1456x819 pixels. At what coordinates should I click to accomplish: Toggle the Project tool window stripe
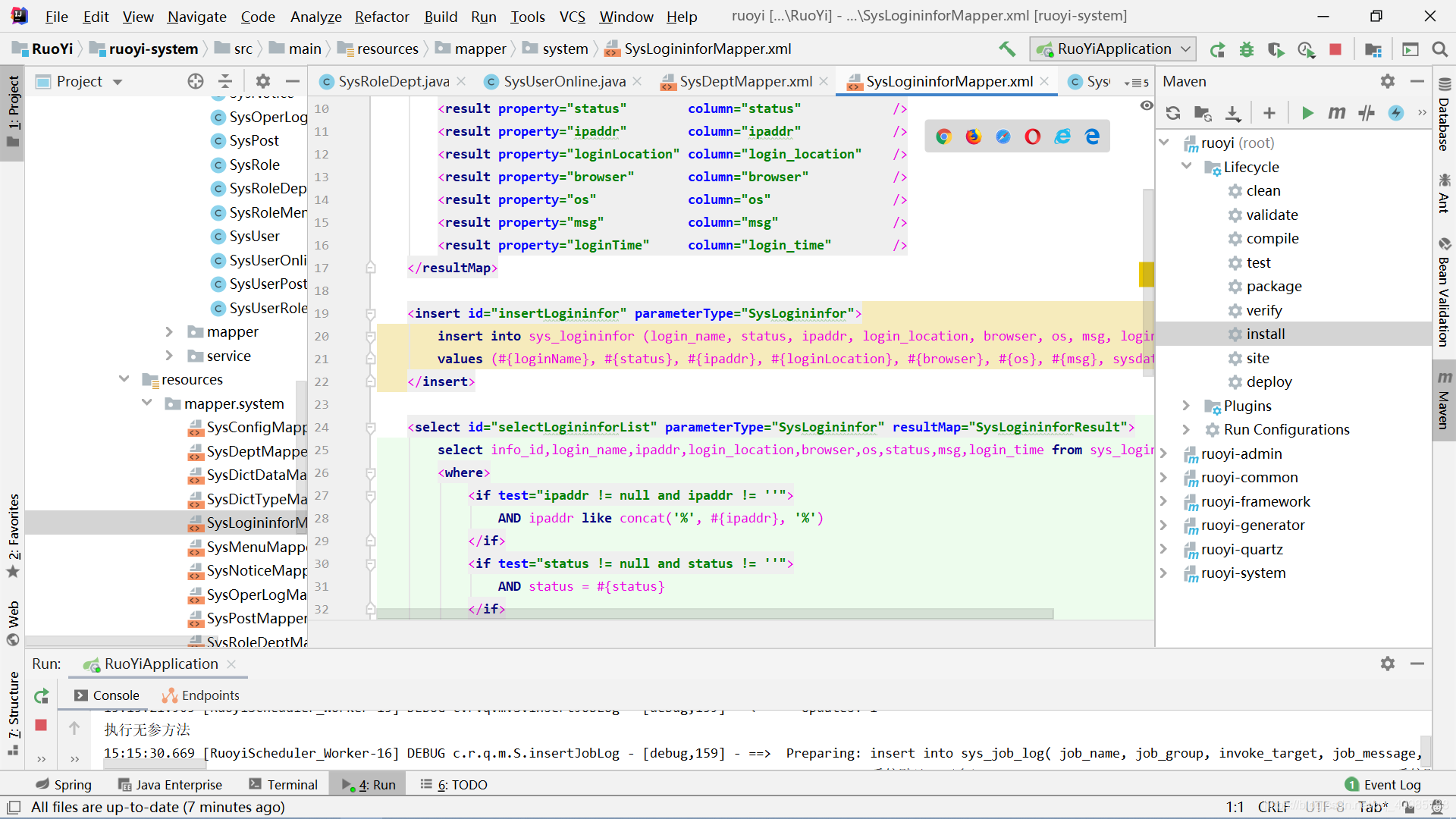click(x=13, y=112)
